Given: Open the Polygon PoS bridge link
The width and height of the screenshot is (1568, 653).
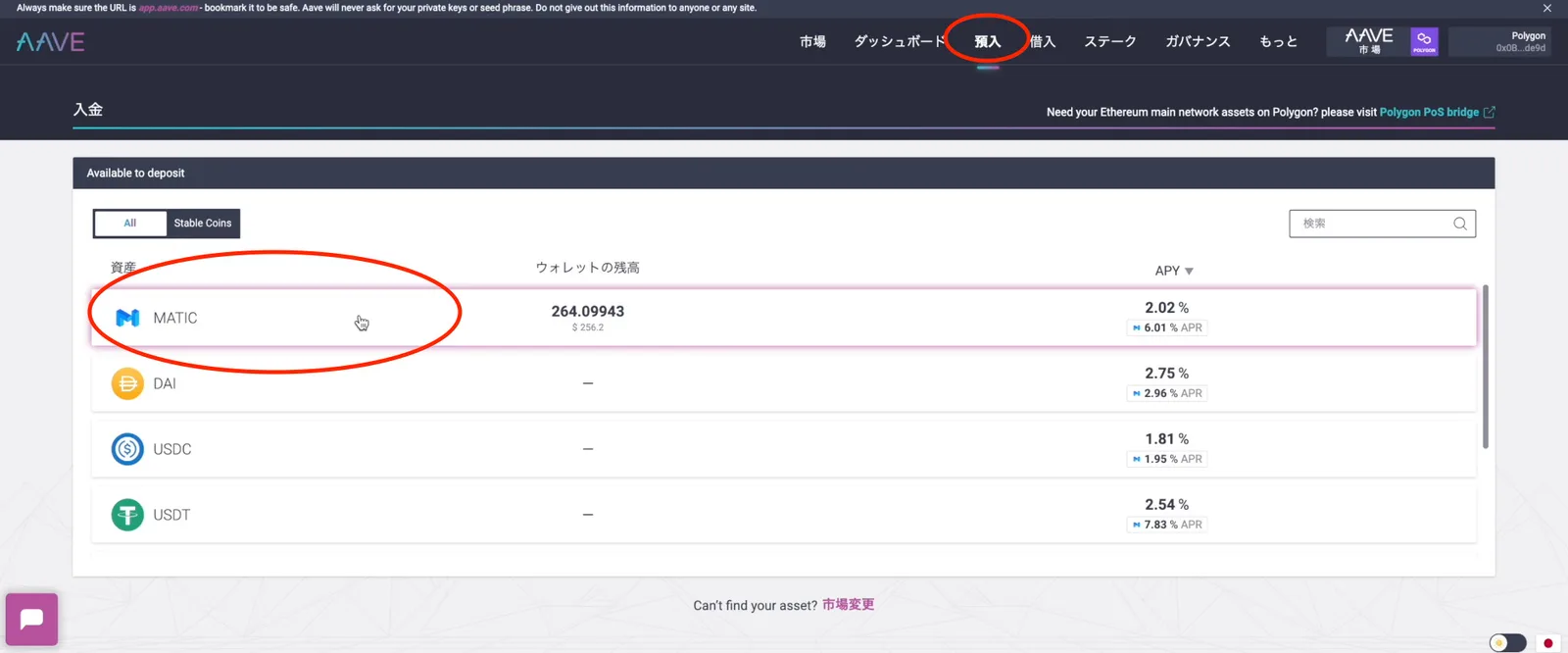Looking at the screenshot, I should coord(1429,112).
